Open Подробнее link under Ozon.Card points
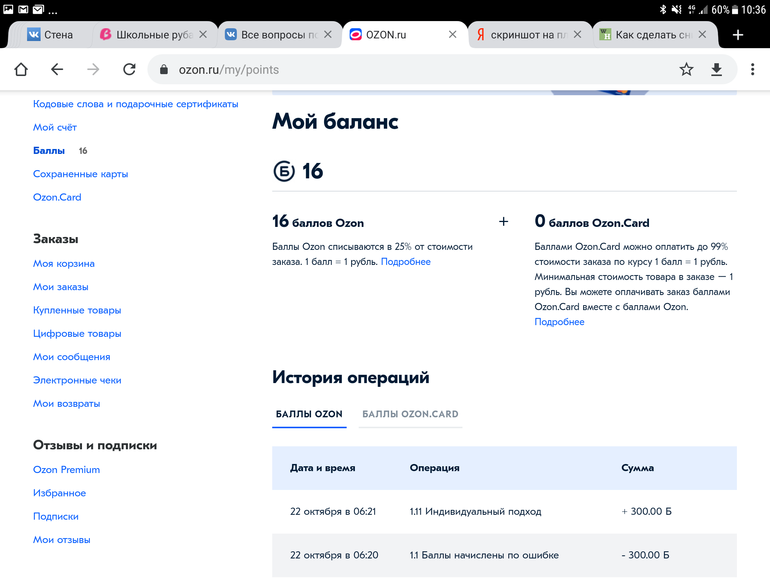Image resolution: width=770 pixels, height=578 pixels. coord(559,322)
